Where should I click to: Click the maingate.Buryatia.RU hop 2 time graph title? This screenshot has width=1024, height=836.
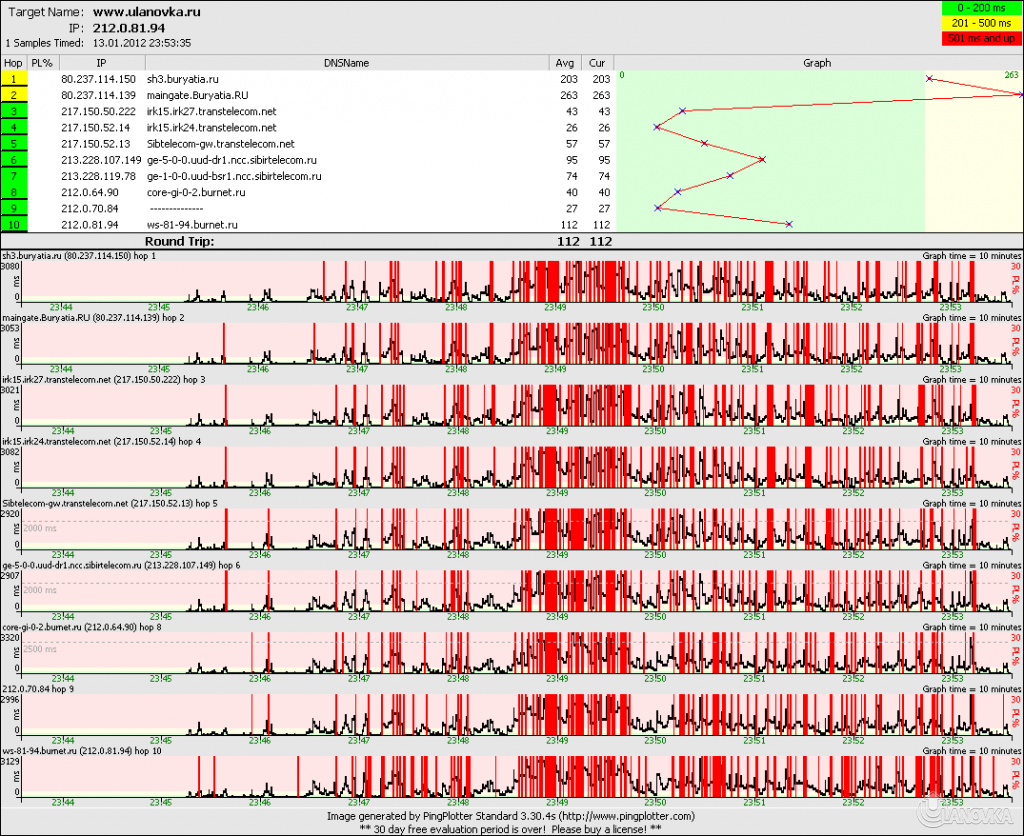107,317
